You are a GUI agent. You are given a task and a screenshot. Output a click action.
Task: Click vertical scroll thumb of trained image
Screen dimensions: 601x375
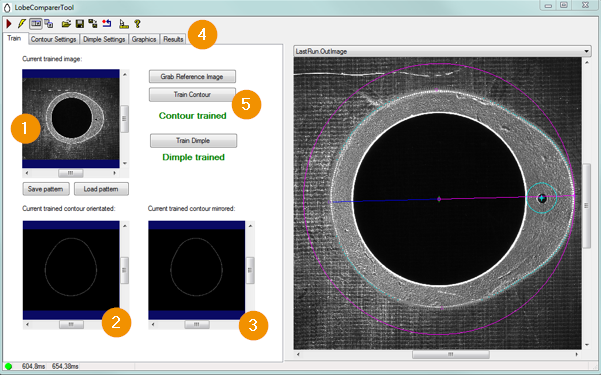(125, 119)
